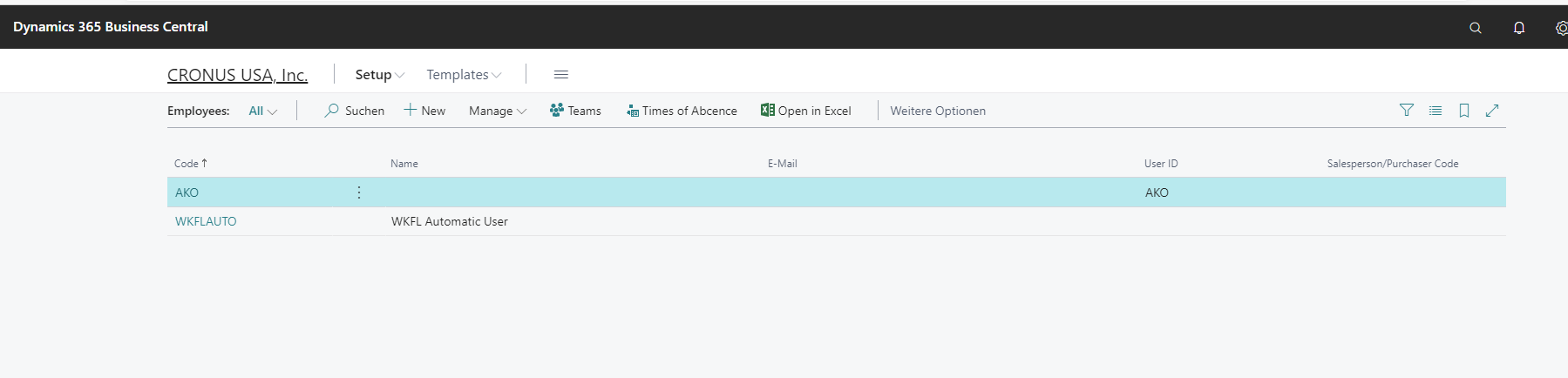Expand page with the diagonal arrows icon
The width and height of the screenshot is (1568, 378).
(1492, 111)
